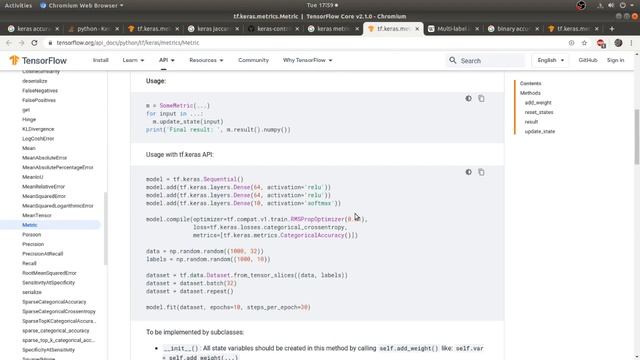Viewport: 640px width, 360px height.
Task: Expand the API dropdown menu
Action: [x=167, y=60]
